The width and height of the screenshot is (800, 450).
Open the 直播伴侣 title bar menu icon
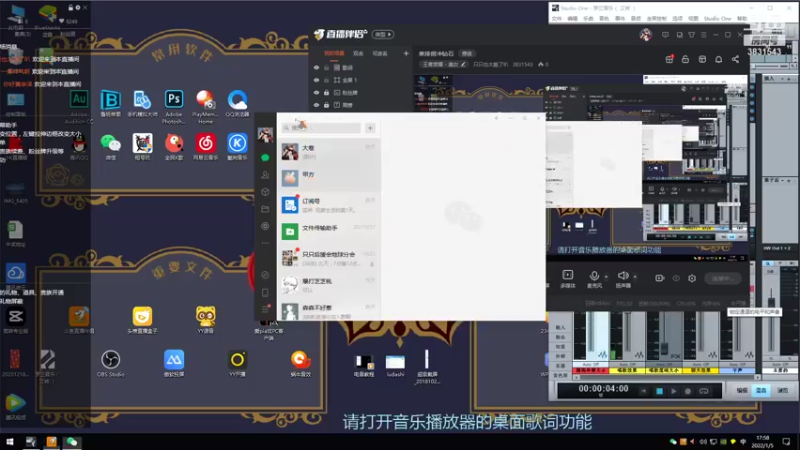(x=704, y=35)
